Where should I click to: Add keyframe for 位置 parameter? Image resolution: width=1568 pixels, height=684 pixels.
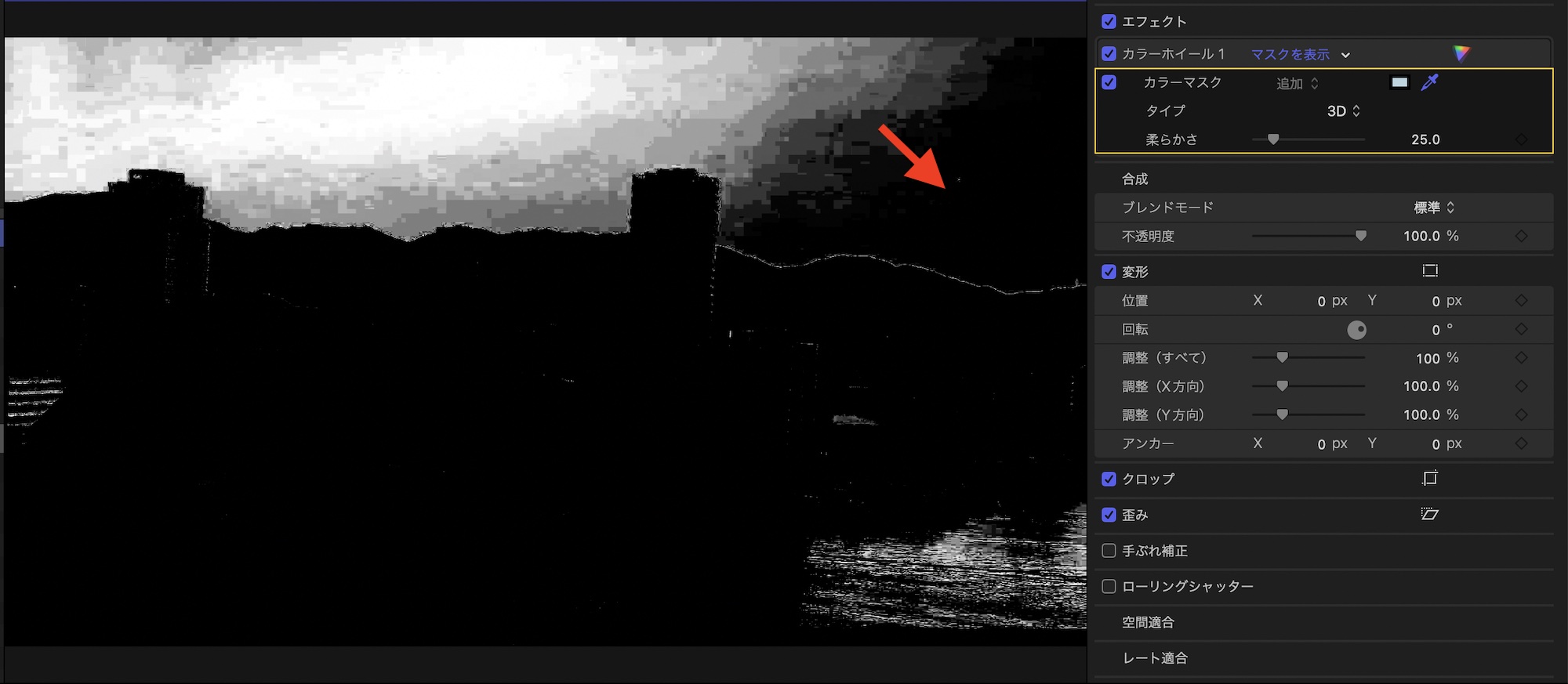pos(1521,301)
